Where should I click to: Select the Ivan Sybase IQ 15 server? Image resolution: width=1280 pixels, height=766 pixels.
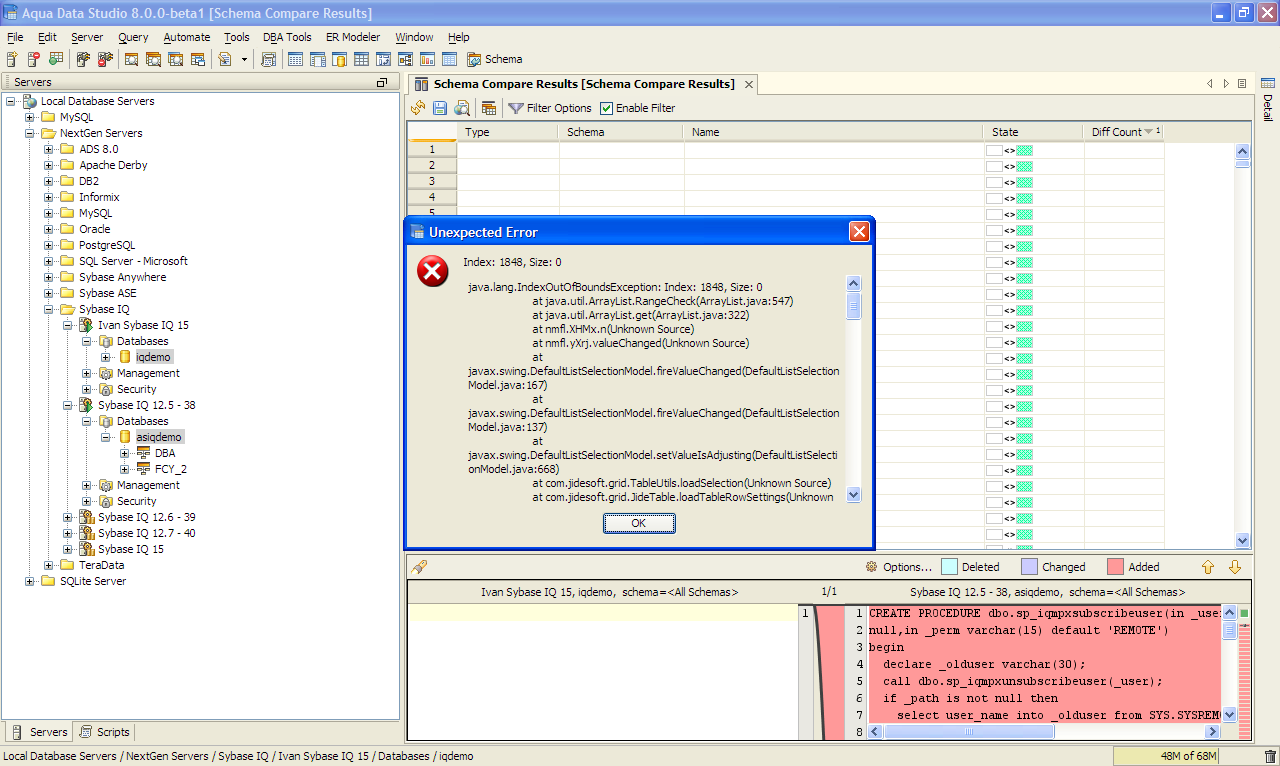(x=143, y=325)
